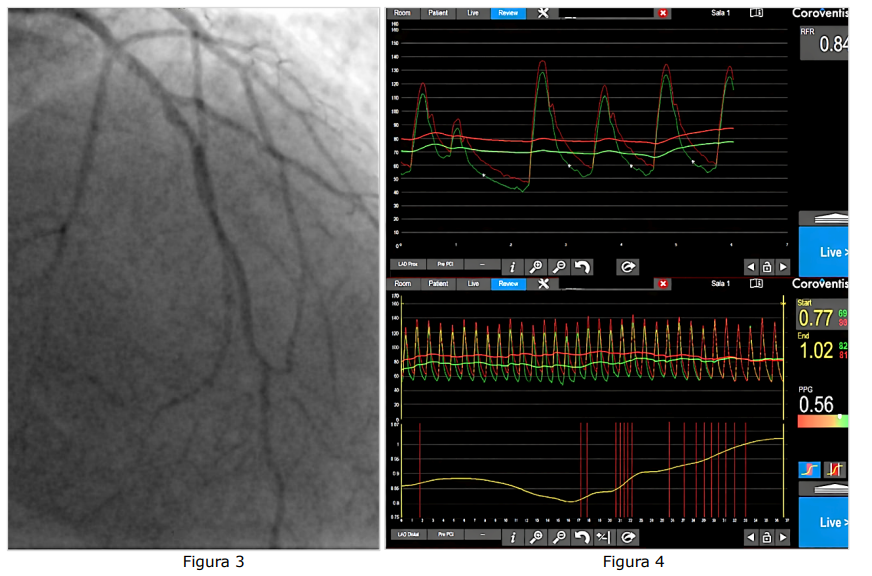872x576 pixels.
Task: Click the End 1.02 value
Action: pos(816,351)
